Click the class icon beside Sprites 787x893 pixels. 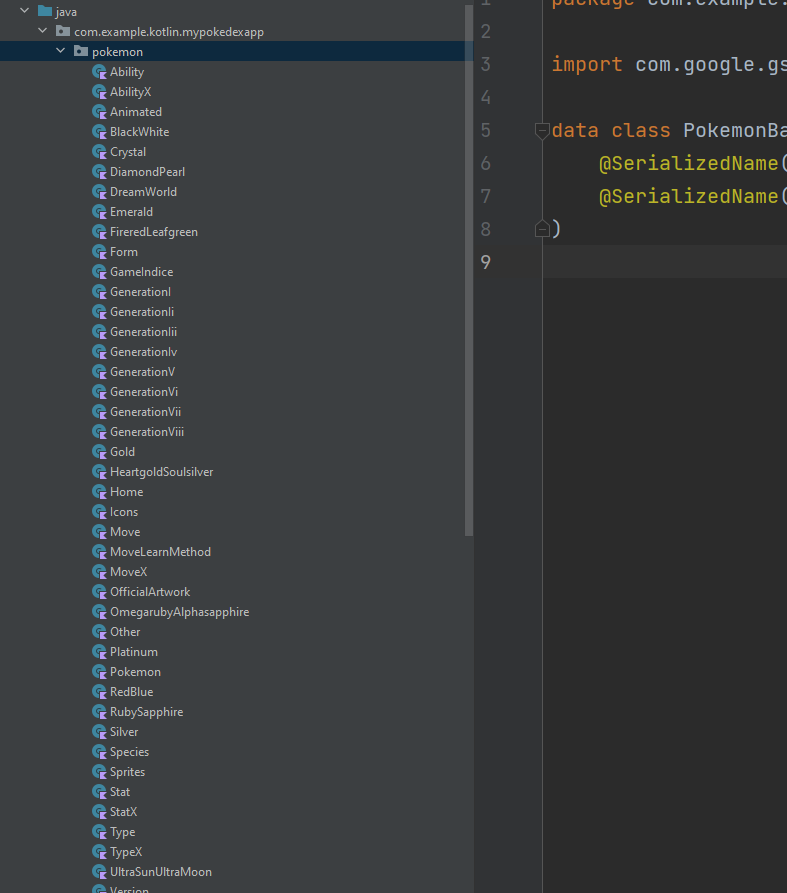tap(99, 772)
